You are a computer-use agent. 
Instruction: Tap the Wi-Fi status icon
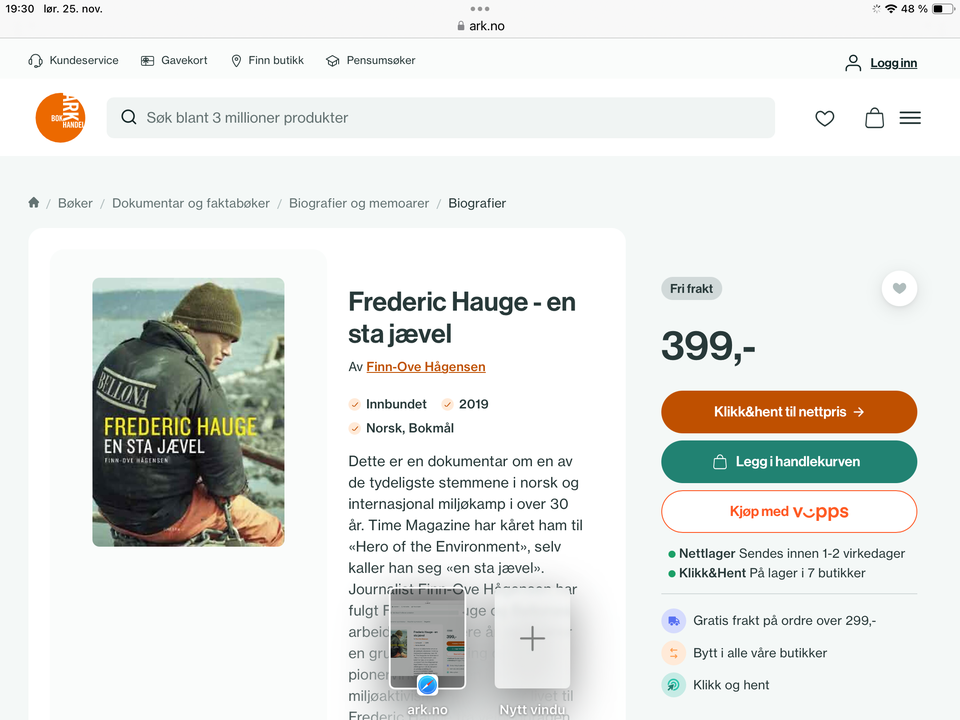coord(891,9)
